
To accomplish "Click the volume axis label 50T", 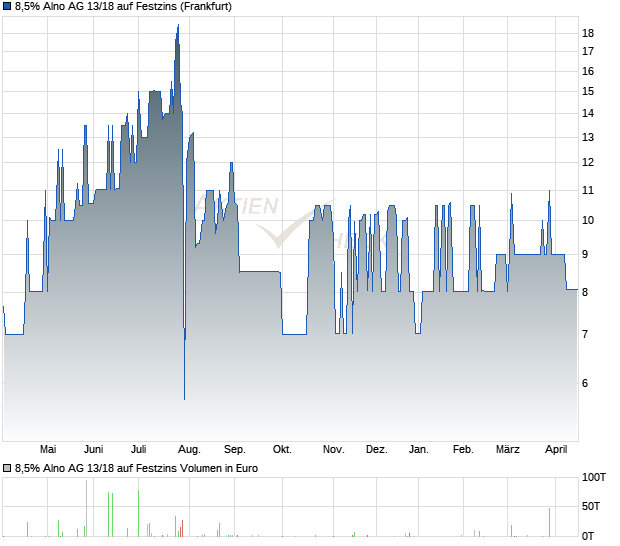I will (x=591, y=506).
